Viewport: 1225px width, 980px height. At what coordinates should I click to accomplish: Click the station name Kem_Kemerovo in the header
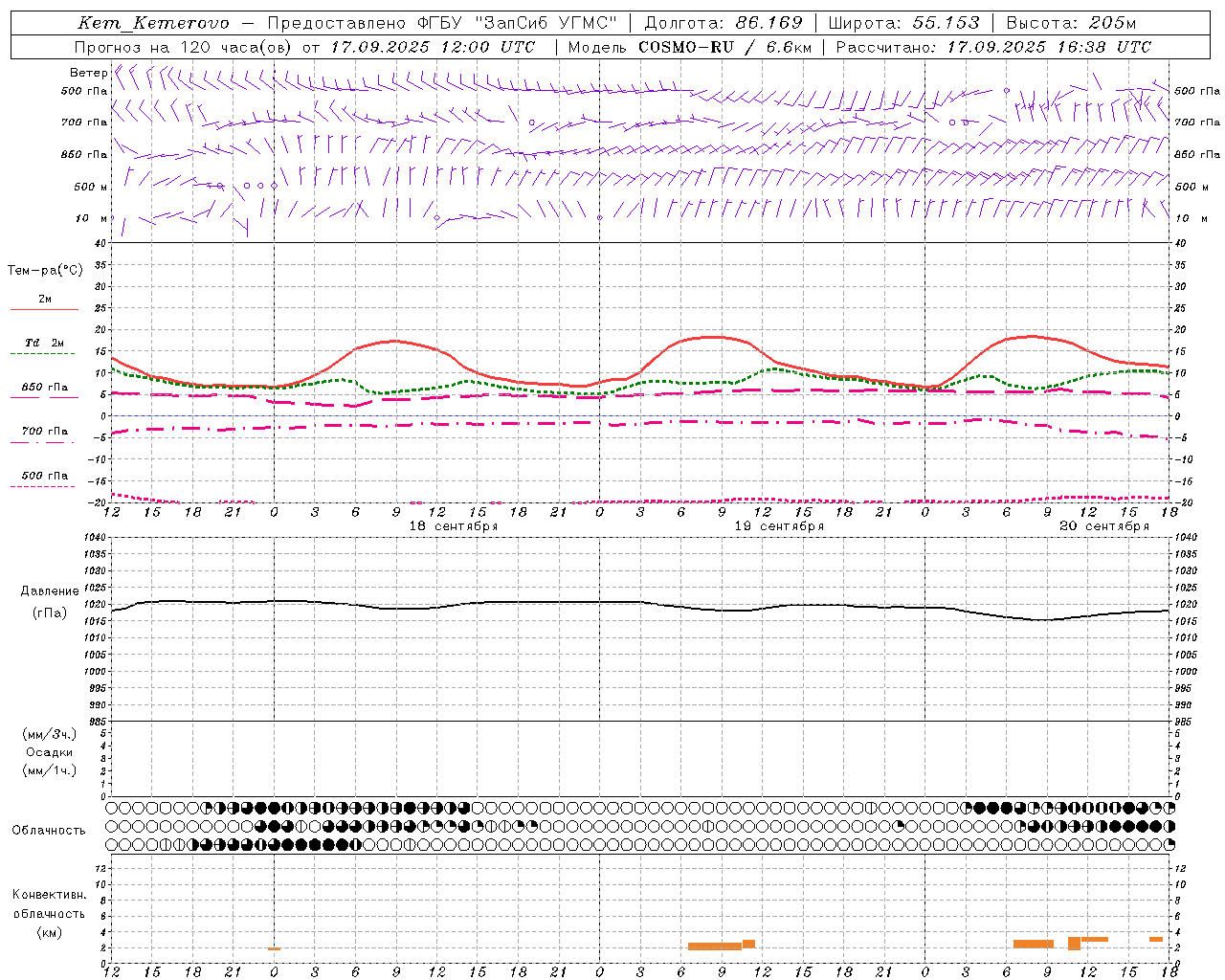point(154,23)
